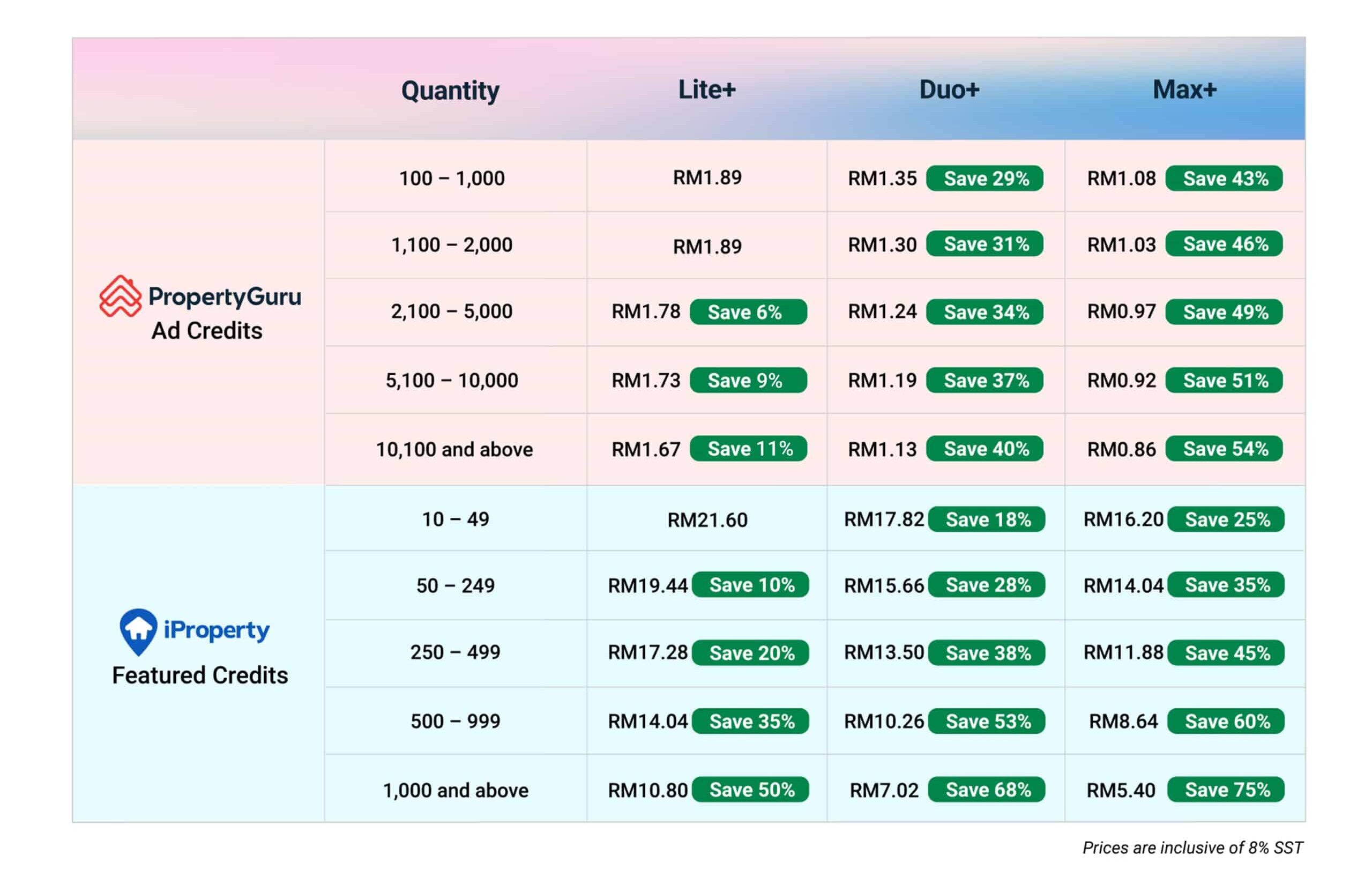This screenshot has width=1372, height=892.
Task: Select the Lite+ column header
Action: click(x=707, y=90)
